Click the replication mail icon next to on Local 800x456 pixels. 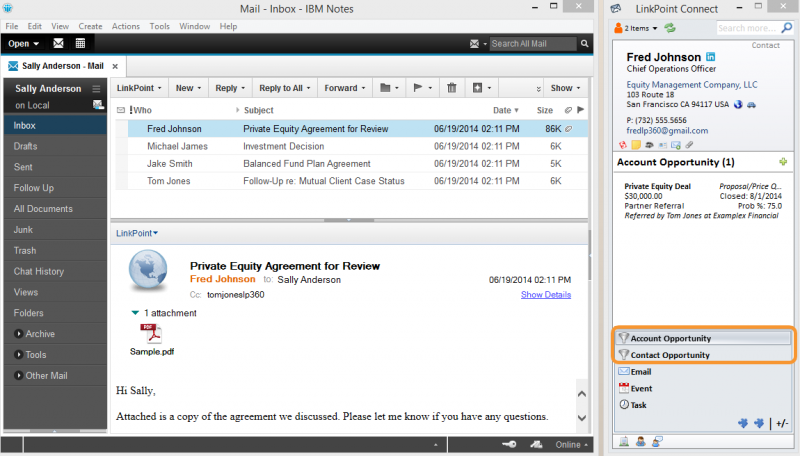pos(98,105)
